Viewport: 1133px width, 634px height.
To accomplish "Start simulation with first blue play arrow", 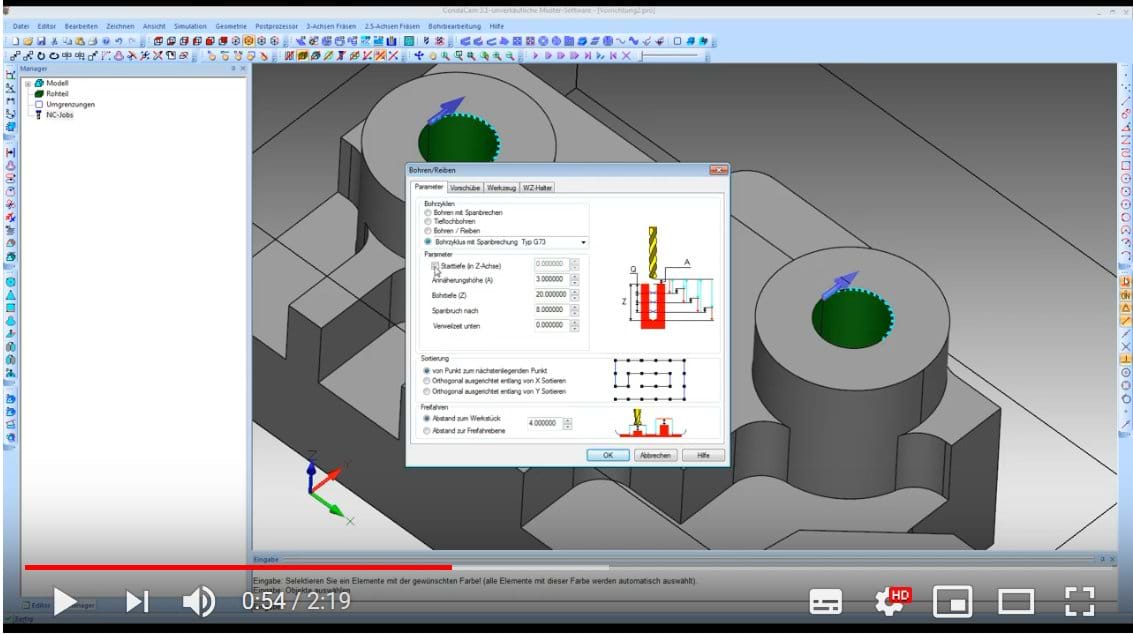I will click(535, 55).
